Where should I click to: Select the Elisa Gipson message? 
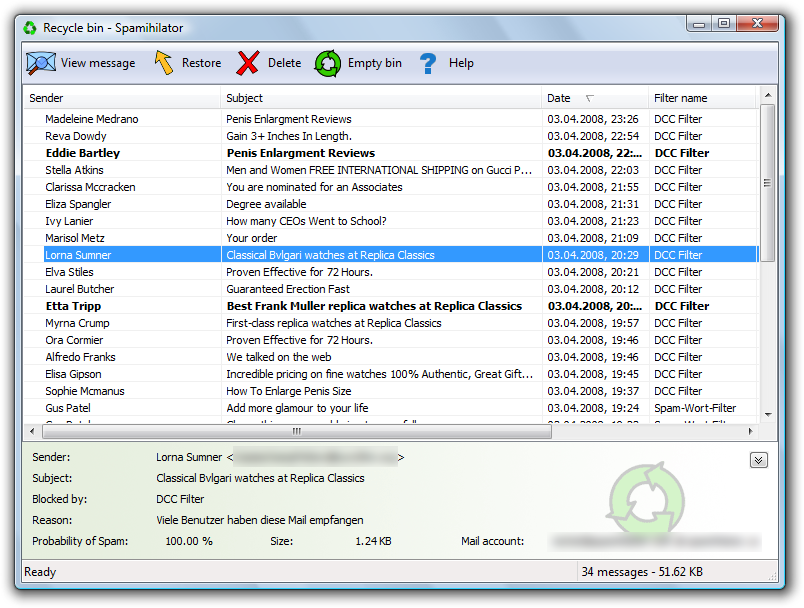pos(391,374)
